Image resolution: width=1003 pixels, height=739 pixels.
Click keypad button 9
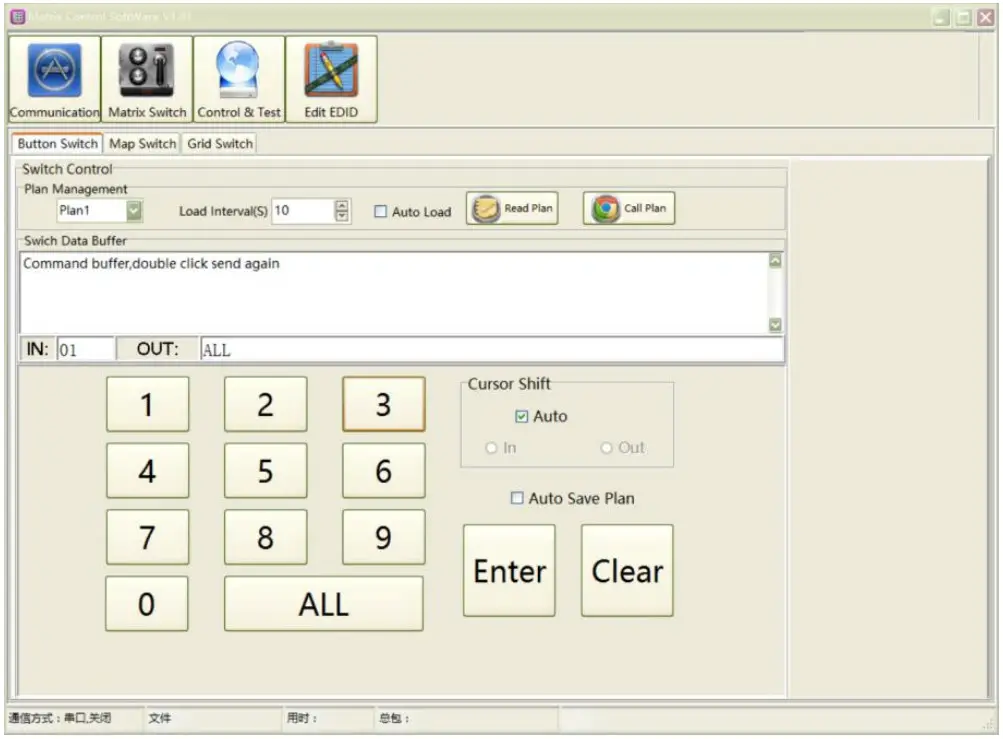[384, 537]
